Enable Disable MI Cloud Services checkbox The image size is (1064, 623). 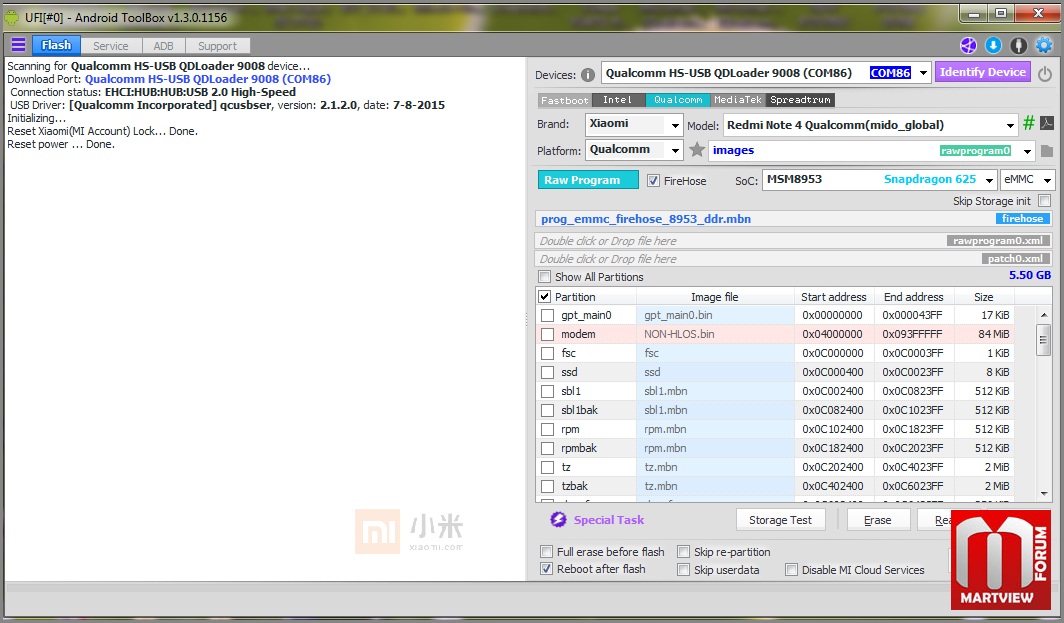click(x=791, y=570)
